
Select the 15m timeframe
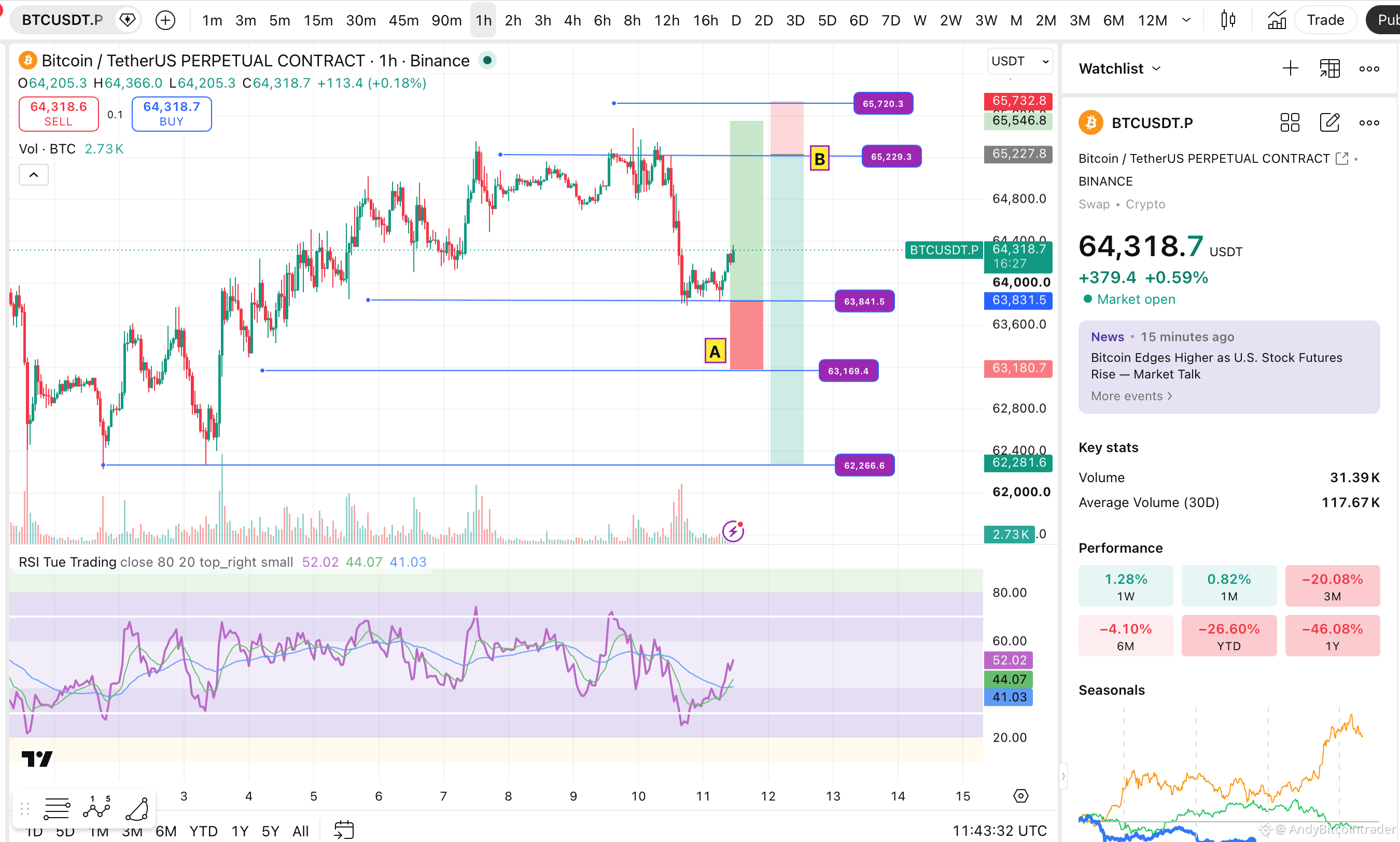pos(318,20)
